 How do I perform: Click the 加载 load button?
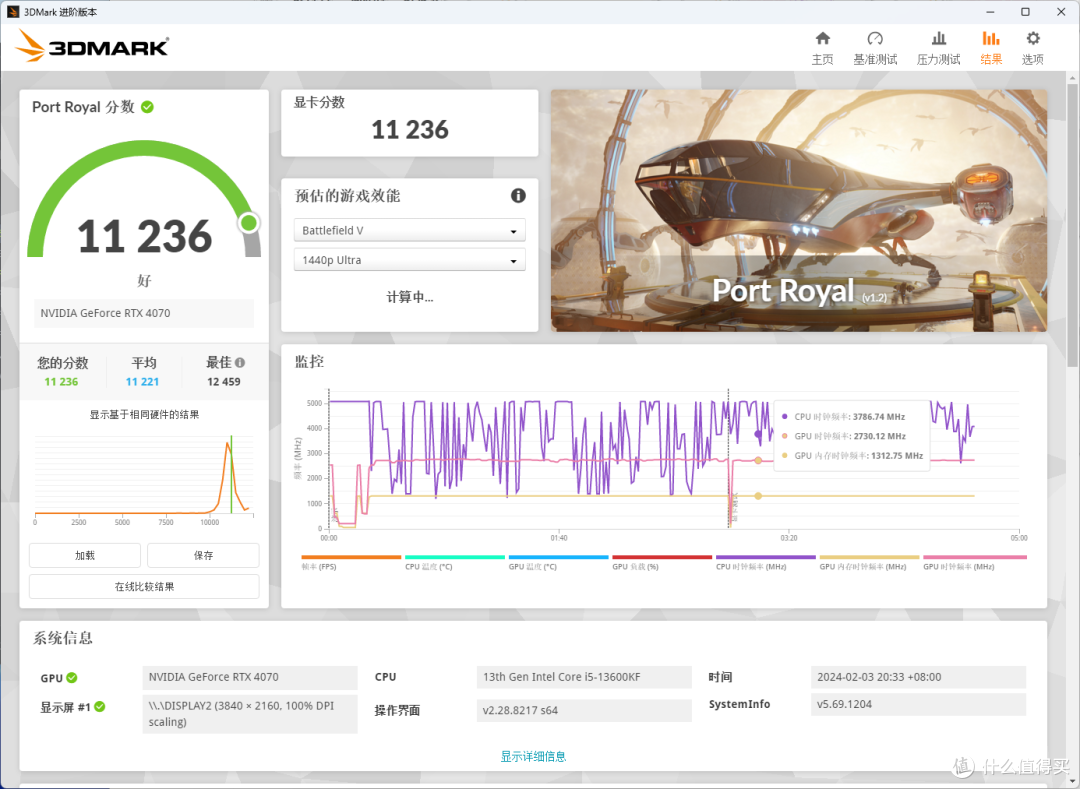(x=85, y=555)
